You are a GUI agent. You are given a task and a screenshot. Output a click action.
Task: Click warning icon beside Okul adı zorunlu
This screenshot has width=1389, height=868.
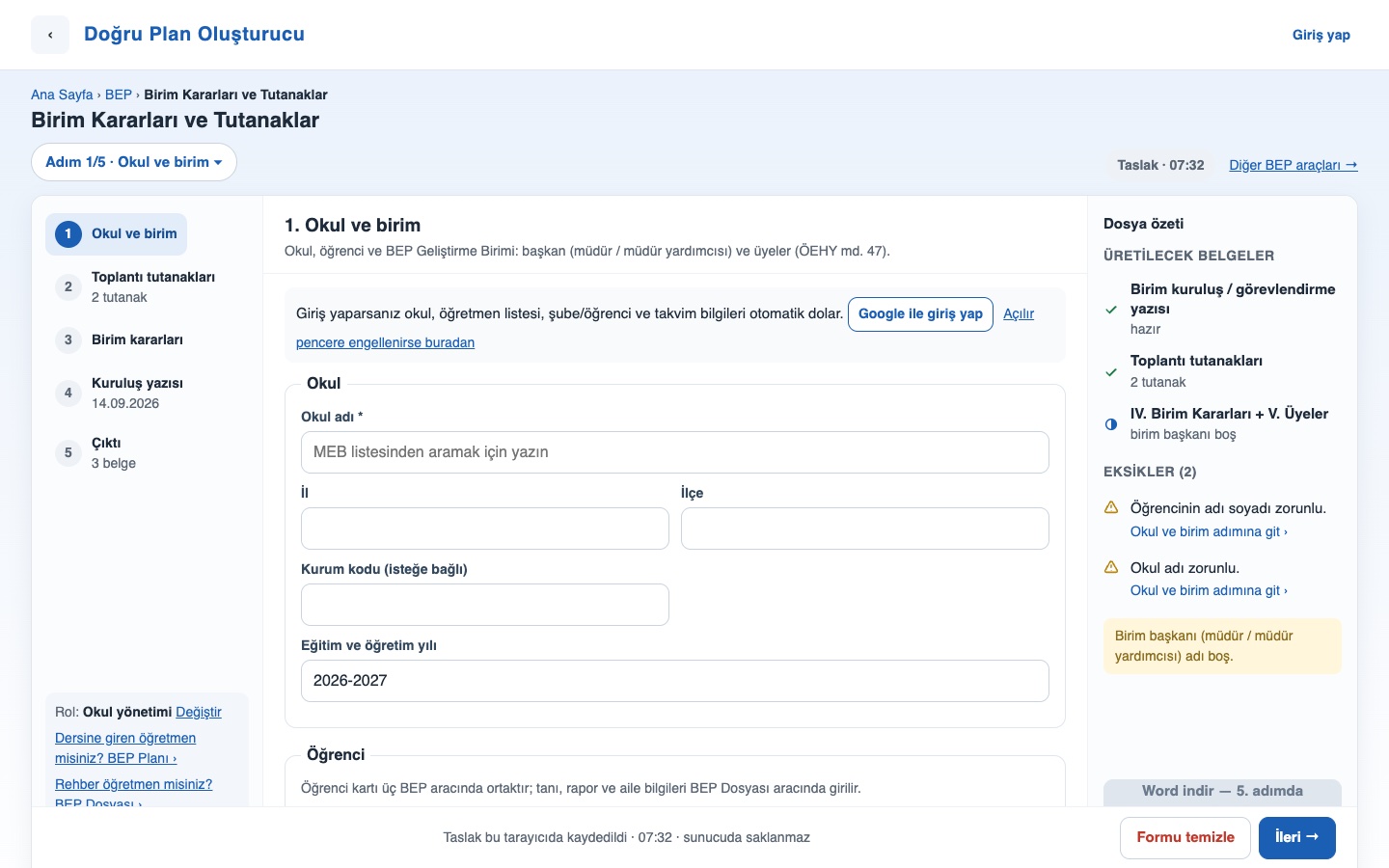1111,567
